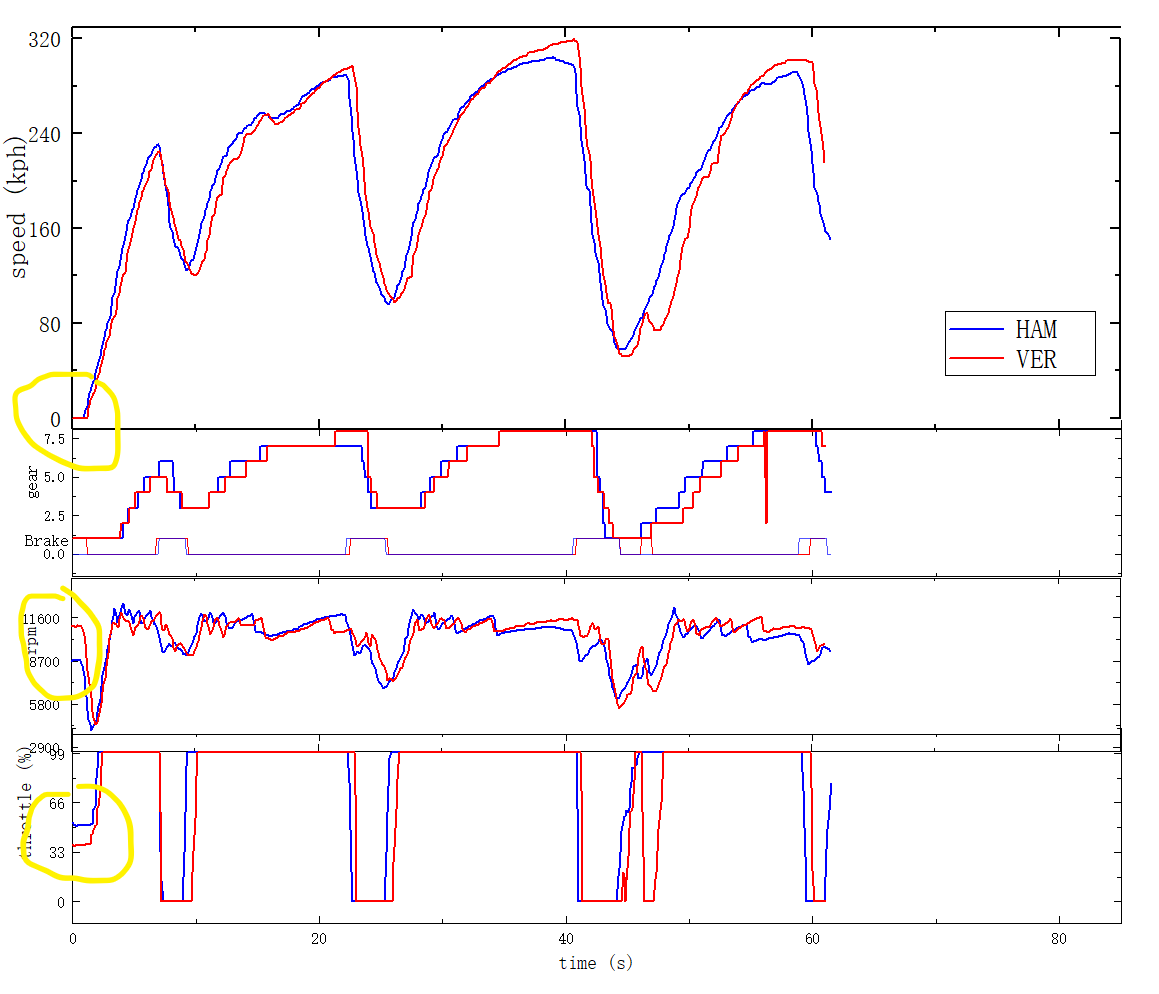
Task: Select the red VER line sample in legend
Action: (x=977, y=360)
